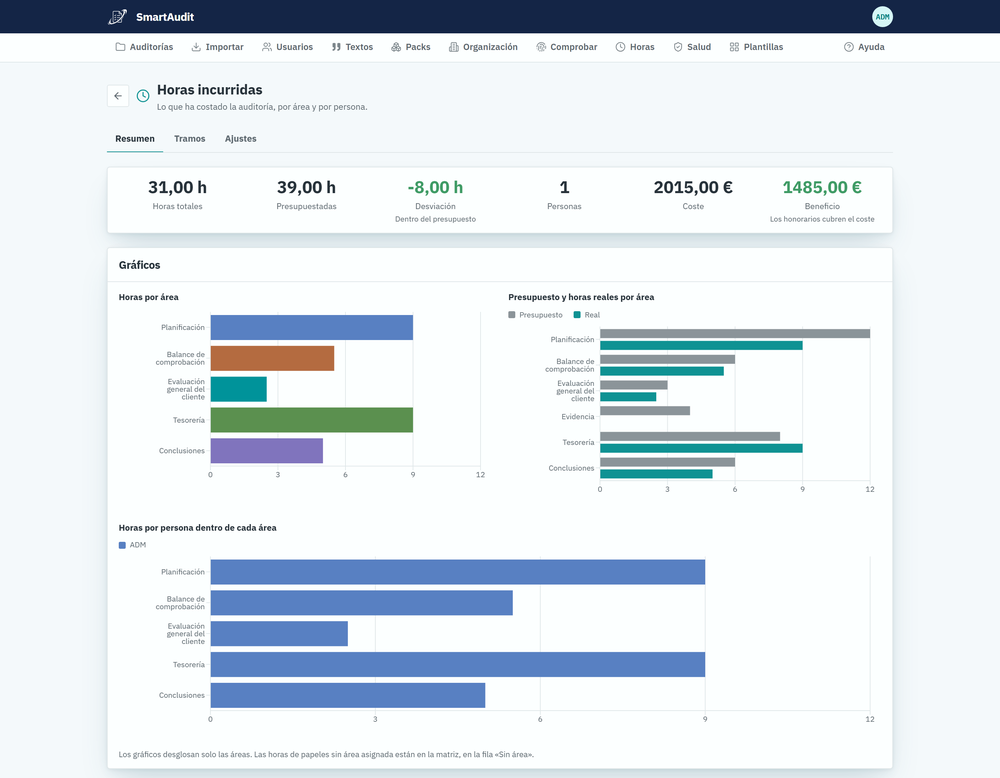Click the gray Evidencia budget bar
This screenshot has width=1000, height=778.
pyautogui.click(x=645, y=411)
